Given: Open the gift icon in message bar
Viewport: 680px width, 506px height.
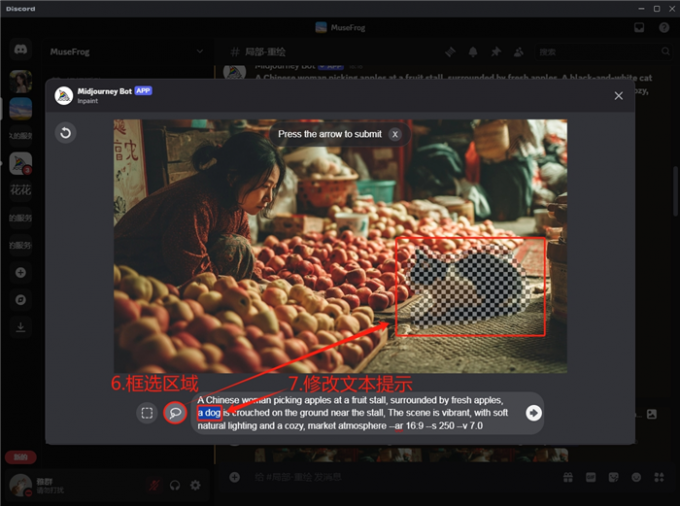Looking at the screenshot, I should tap(568, 477).
